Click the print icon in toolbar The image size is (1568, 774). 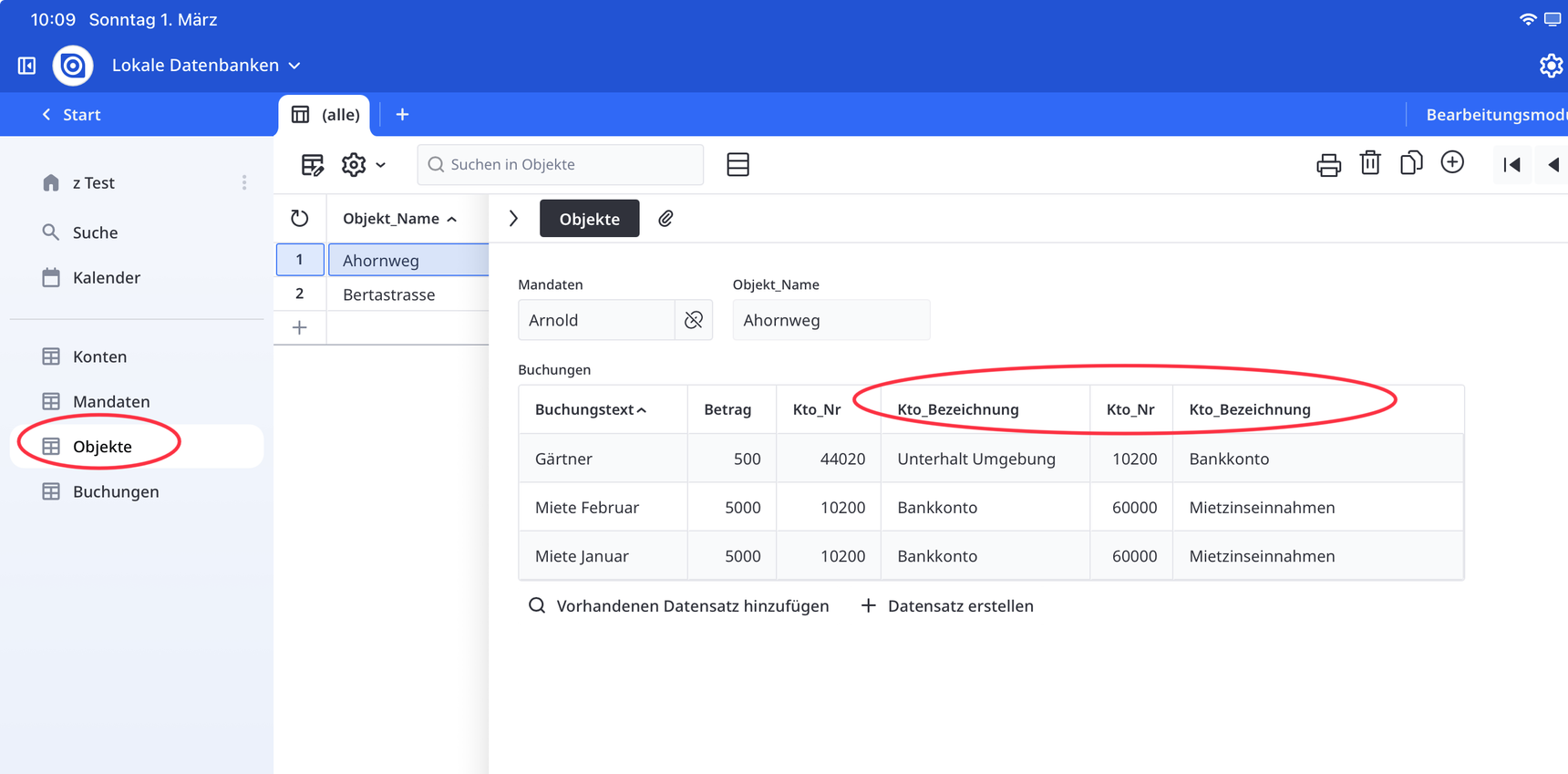pos(1328,165)
